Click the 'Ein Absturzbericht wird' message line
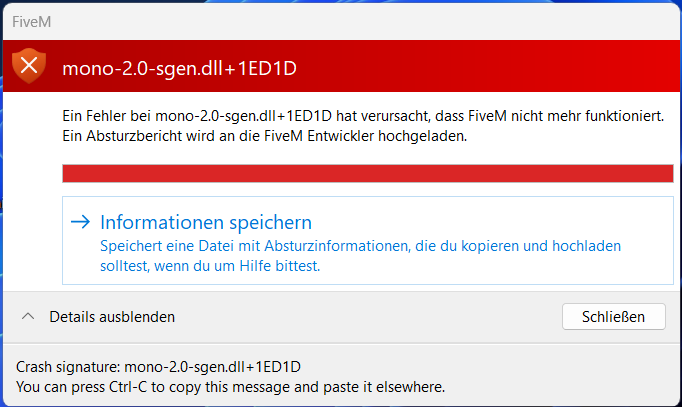The height and width of the screenshot is (407, 682). [265, 136]
